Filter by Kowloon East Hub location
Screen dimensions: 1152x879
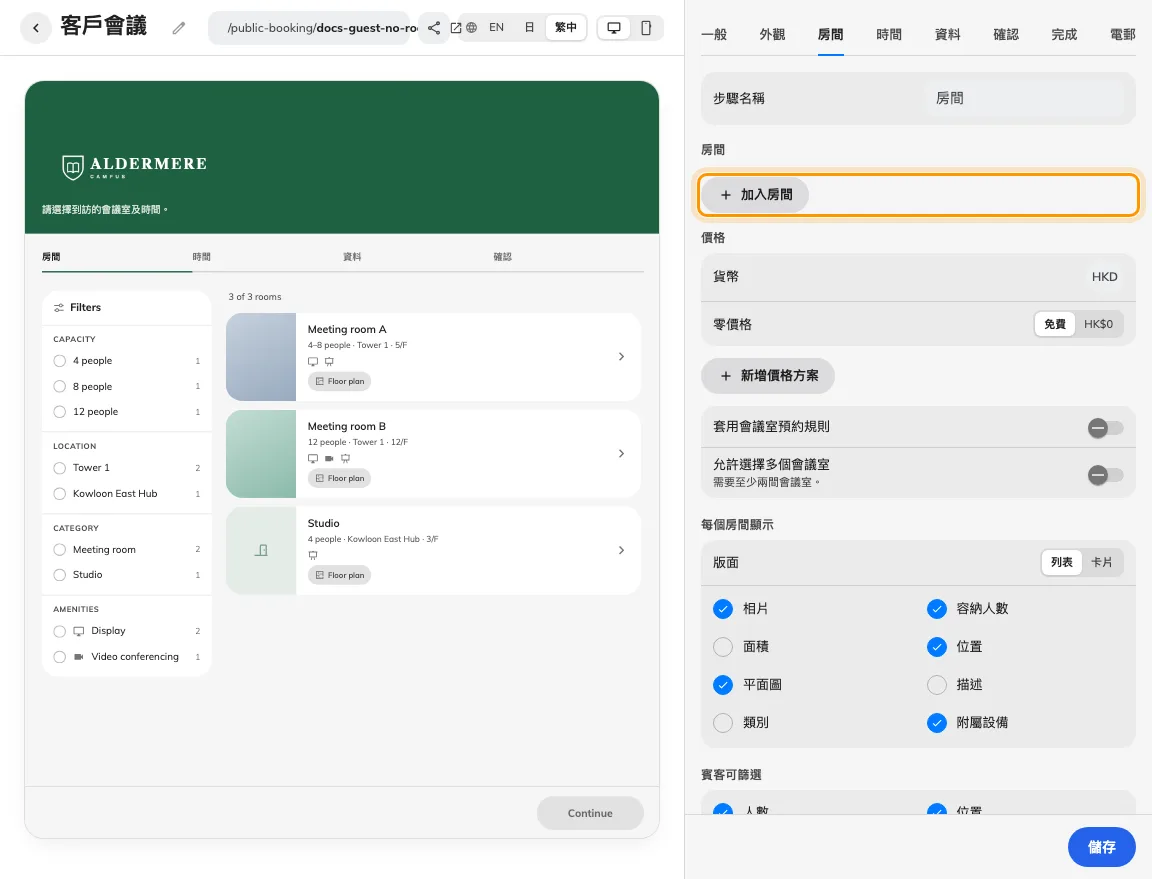[60, 494]
